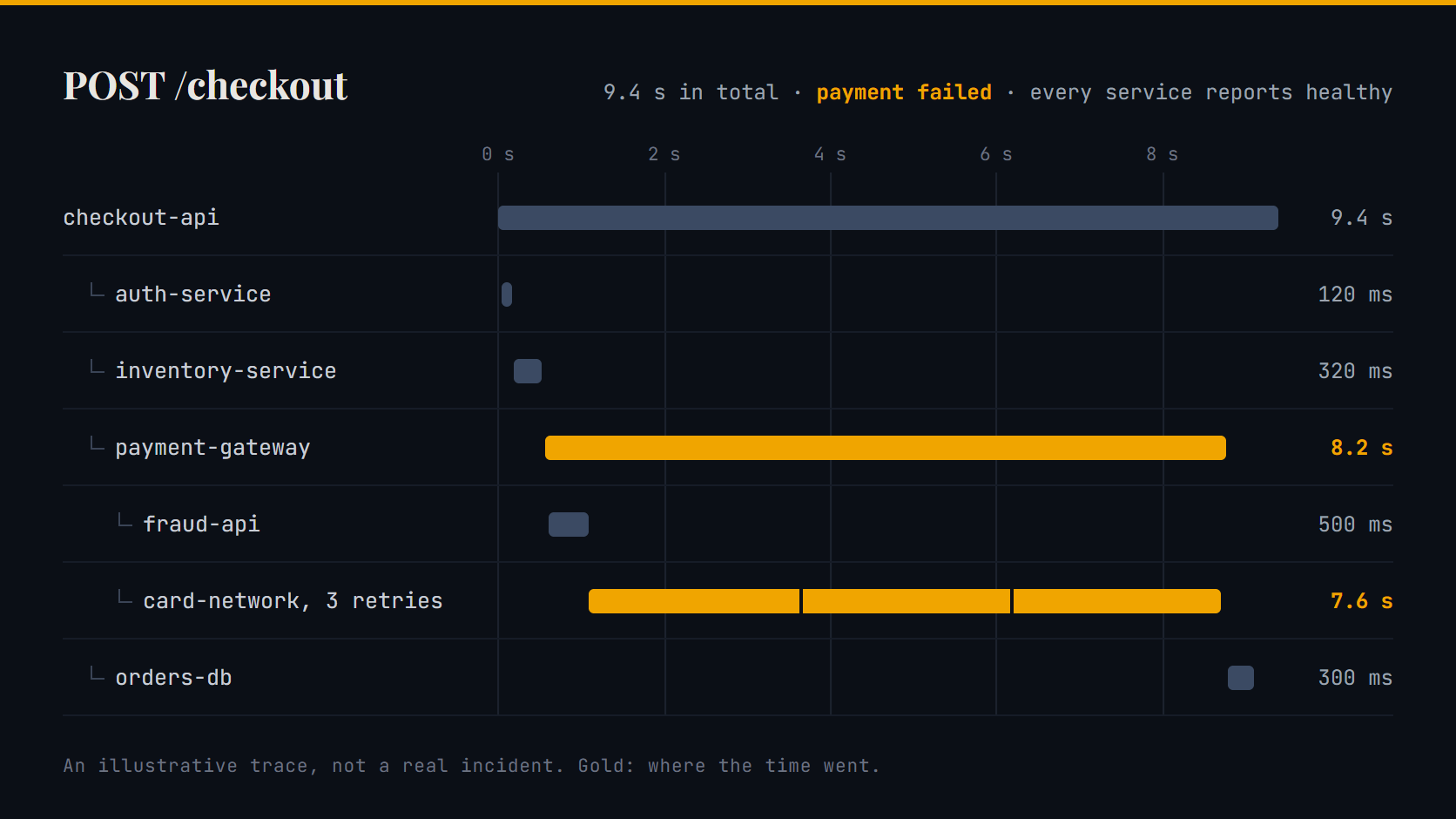Click the middle card-network retry segment
The image size is (1456, 819).
907,601
